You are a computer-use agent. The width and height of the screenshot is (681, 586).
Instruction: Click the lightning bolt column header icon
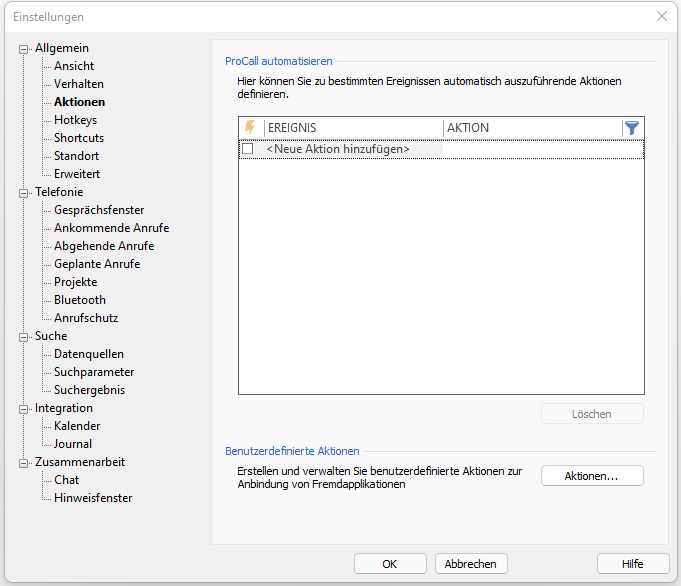250,128
